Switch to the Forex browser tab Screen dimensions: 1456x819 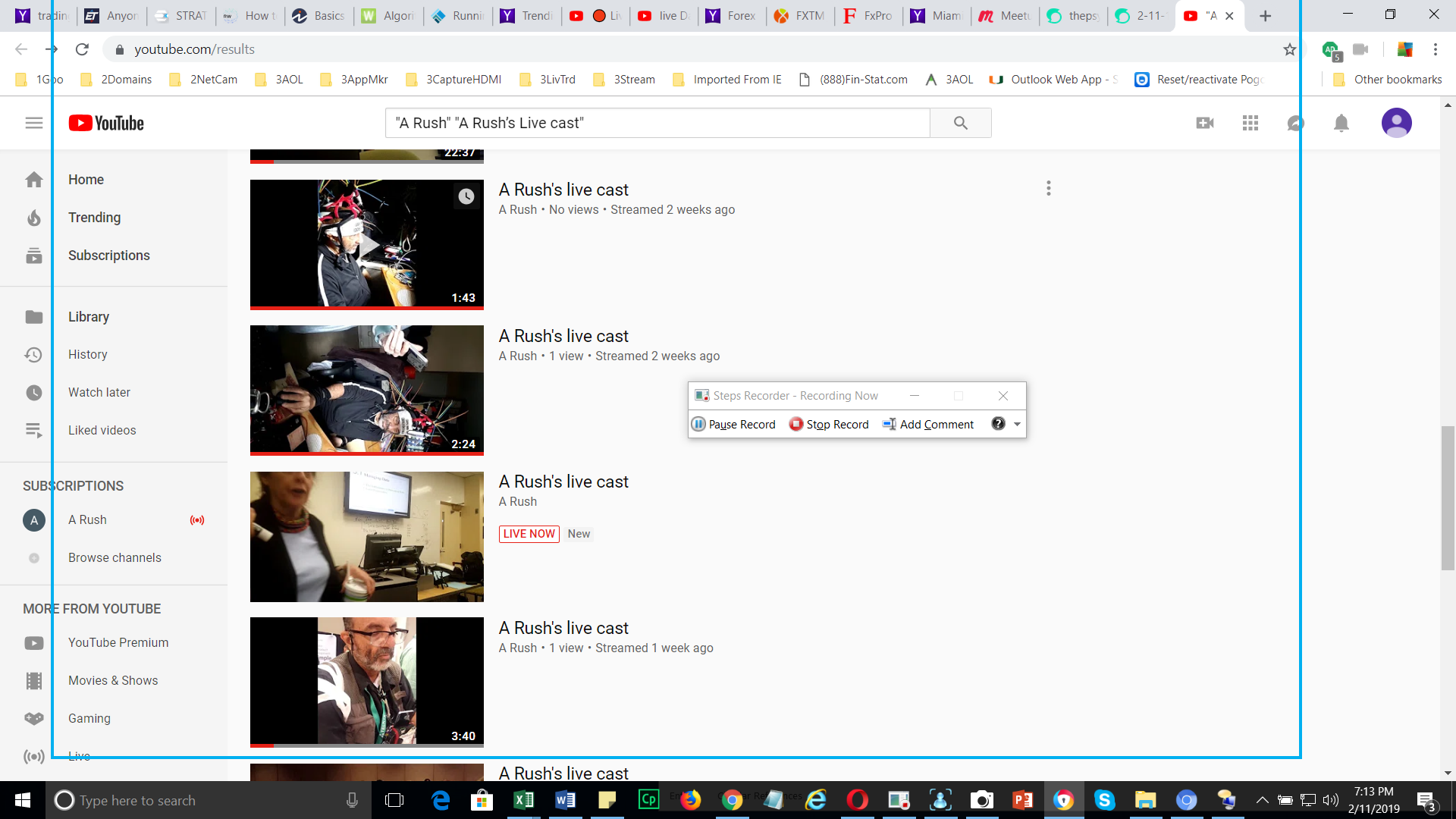(732, 16)
